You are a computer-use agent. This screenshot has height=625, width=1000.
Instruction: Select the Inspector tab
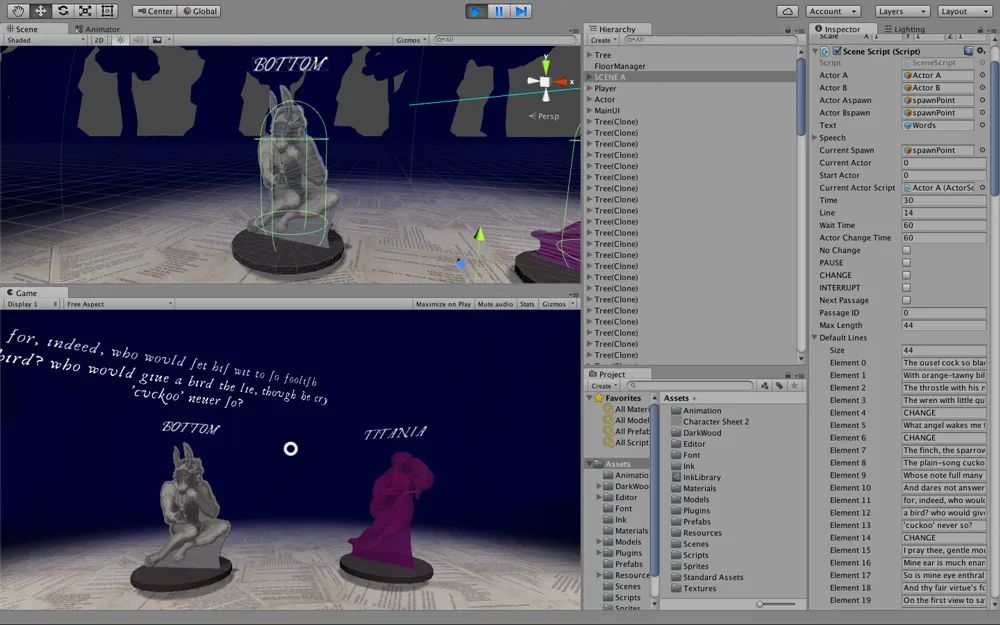pos(837,29)
